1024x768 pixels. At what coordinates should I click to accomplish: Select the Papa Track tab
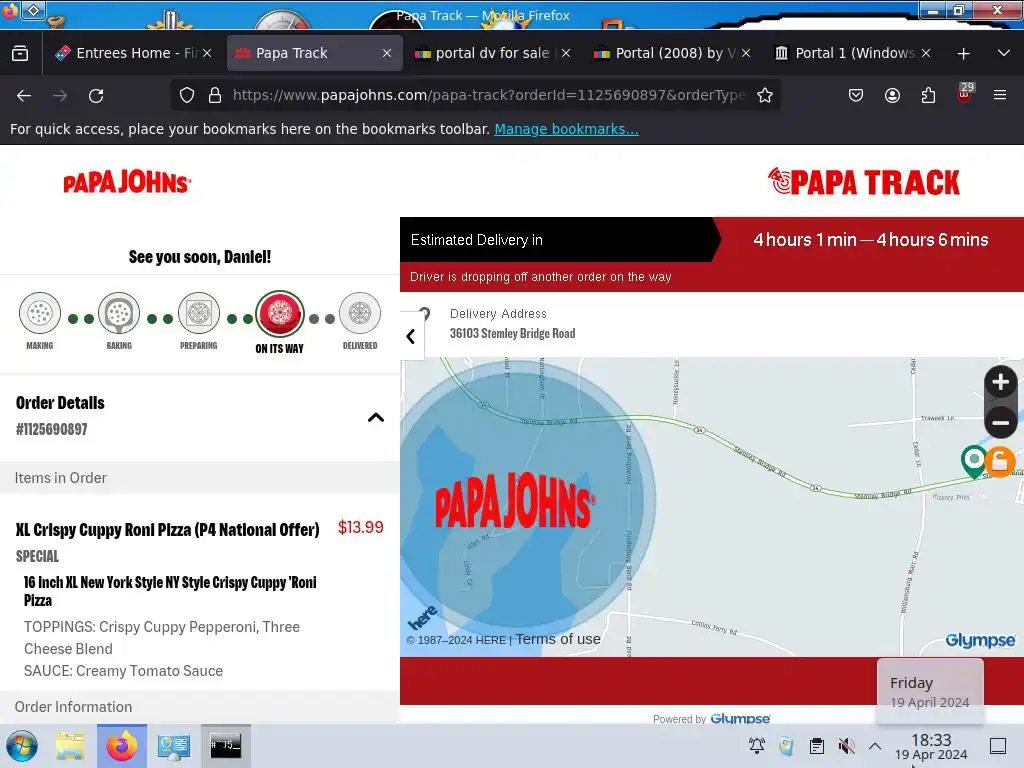[313, 53]
